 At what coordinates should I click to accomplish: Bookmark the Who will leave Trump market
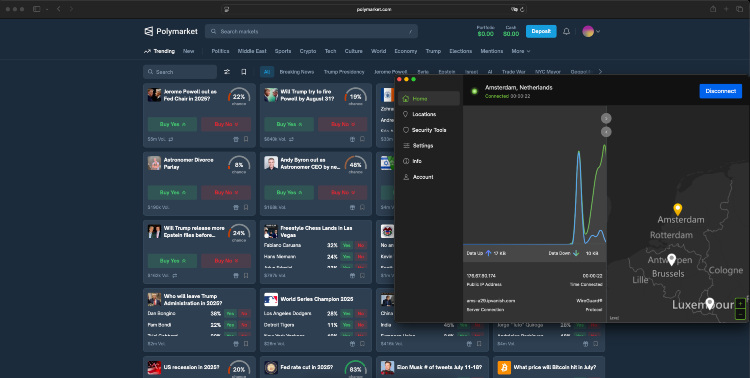[246, 344]
